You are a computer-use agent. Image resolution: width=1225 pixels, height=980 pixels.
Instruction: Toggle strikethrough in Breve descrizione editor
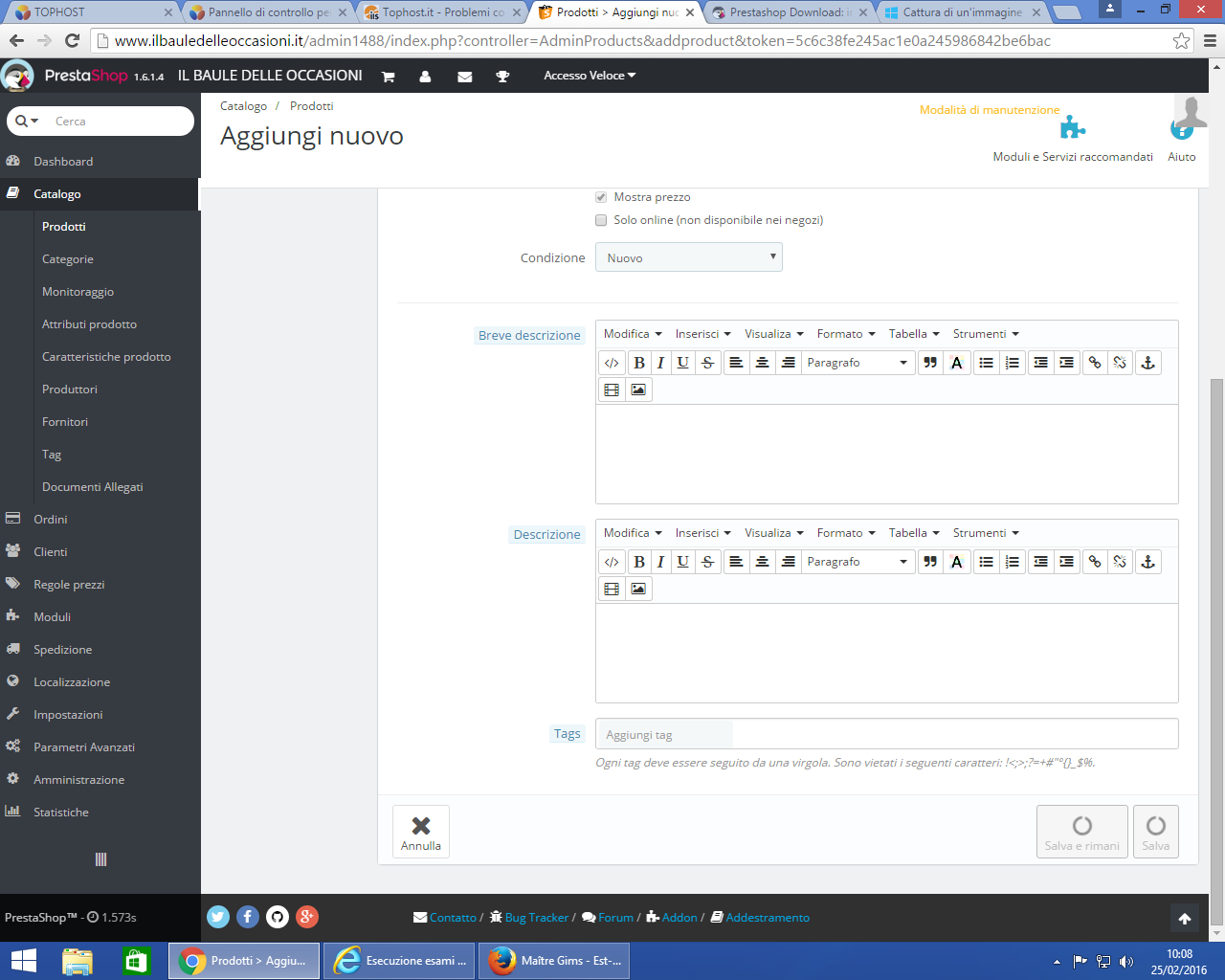707,363
